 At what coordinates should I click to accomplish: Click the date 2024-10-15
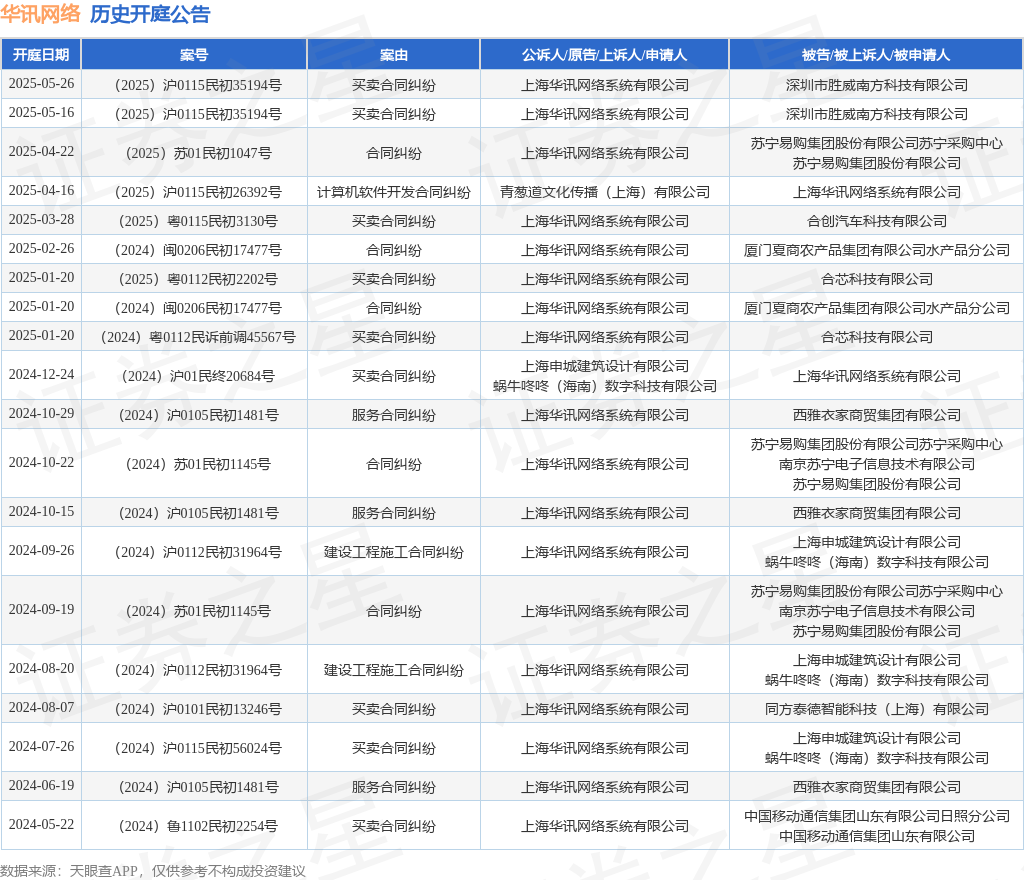tap(41, 512)
